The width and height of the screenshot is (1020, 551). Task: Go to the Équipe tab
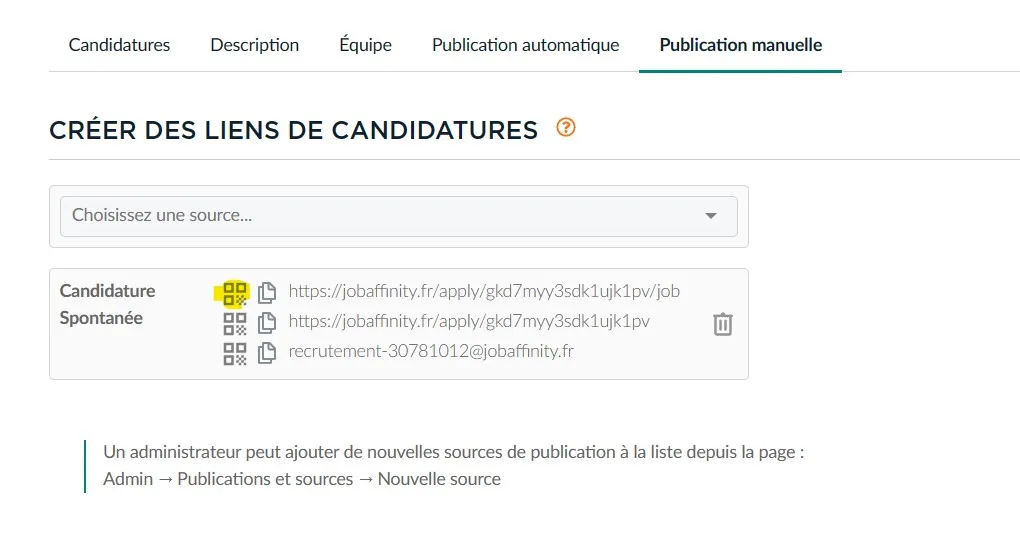366,44
